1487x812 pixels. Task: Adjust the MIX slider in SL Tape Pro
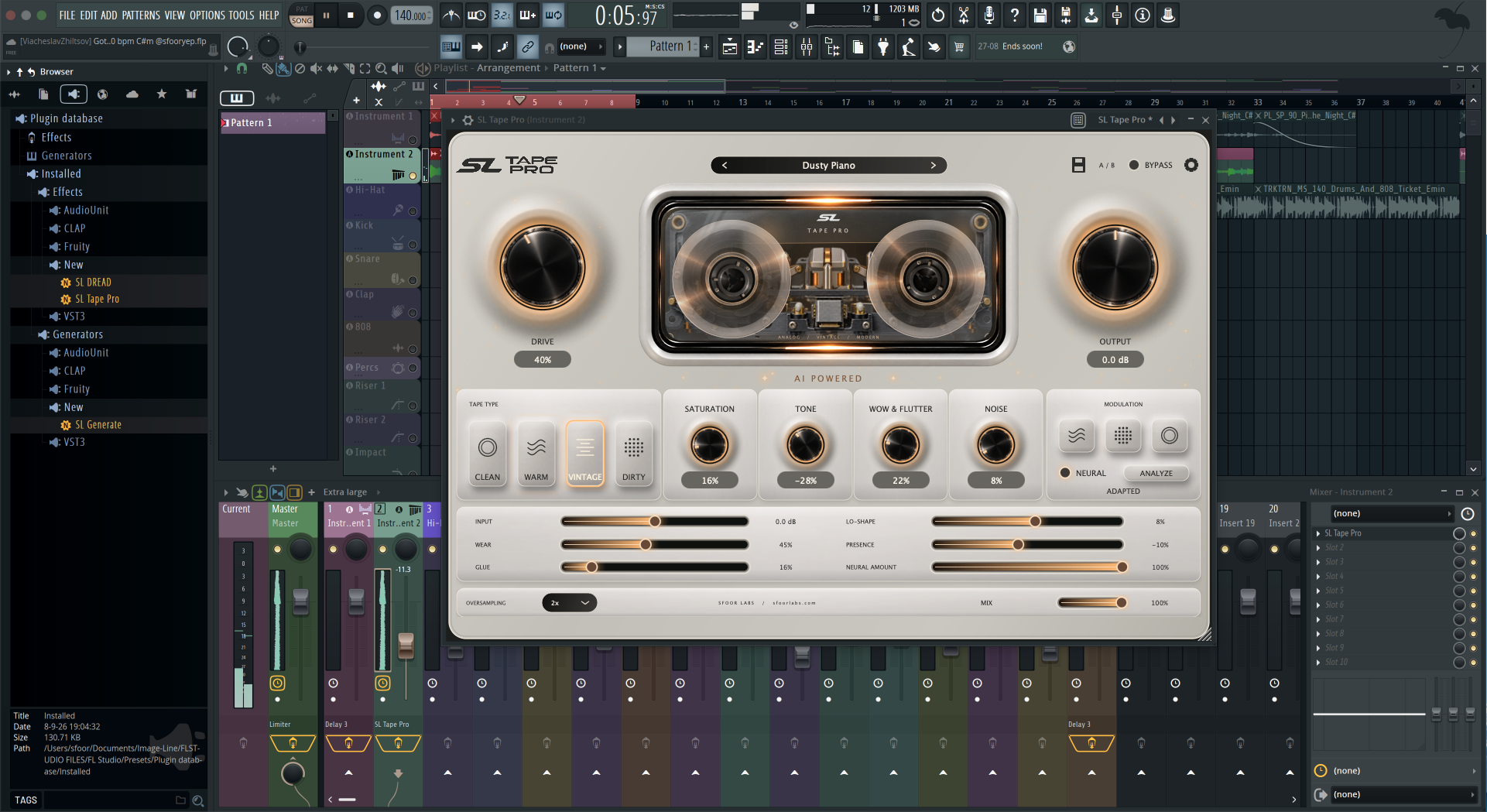[1092, 603]
